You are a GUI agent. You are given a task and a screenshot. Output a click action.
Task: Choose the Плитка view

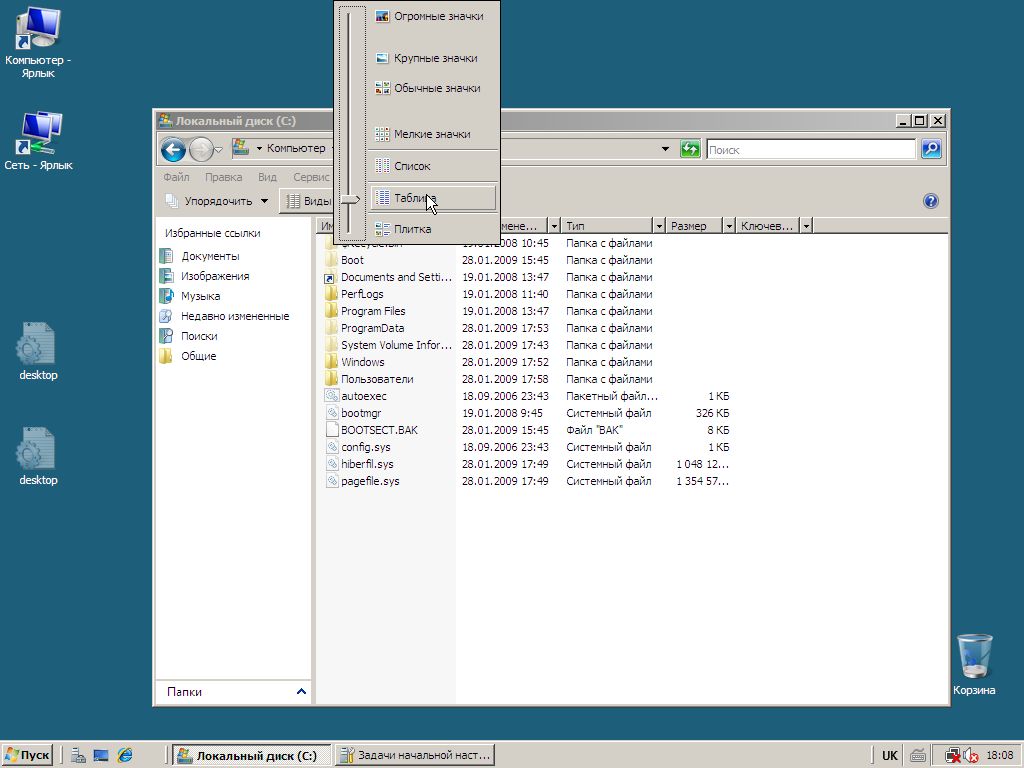(x=432, y=229)
